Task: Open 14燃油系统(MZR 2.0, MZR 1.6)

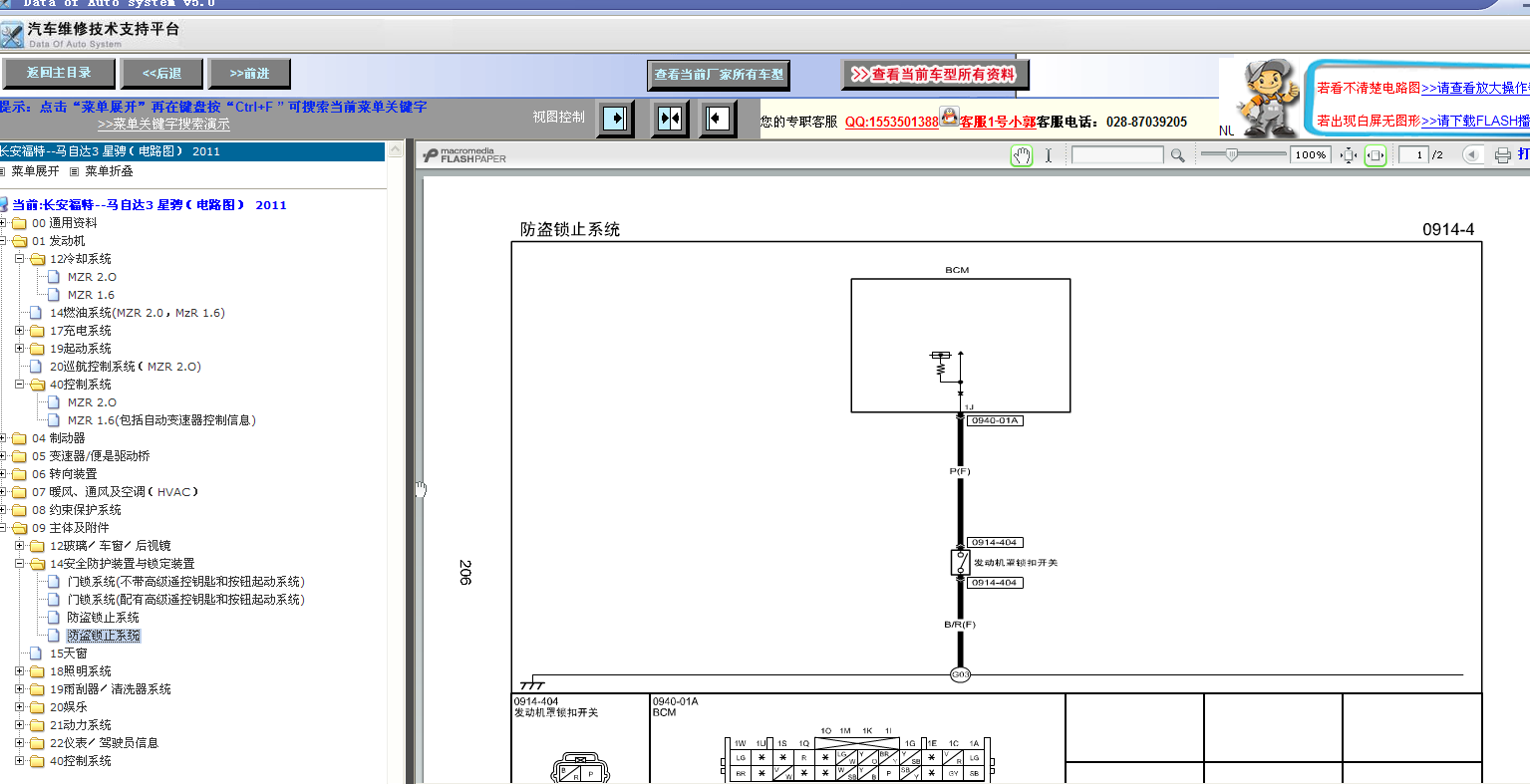Action: [x=138, y=313]
